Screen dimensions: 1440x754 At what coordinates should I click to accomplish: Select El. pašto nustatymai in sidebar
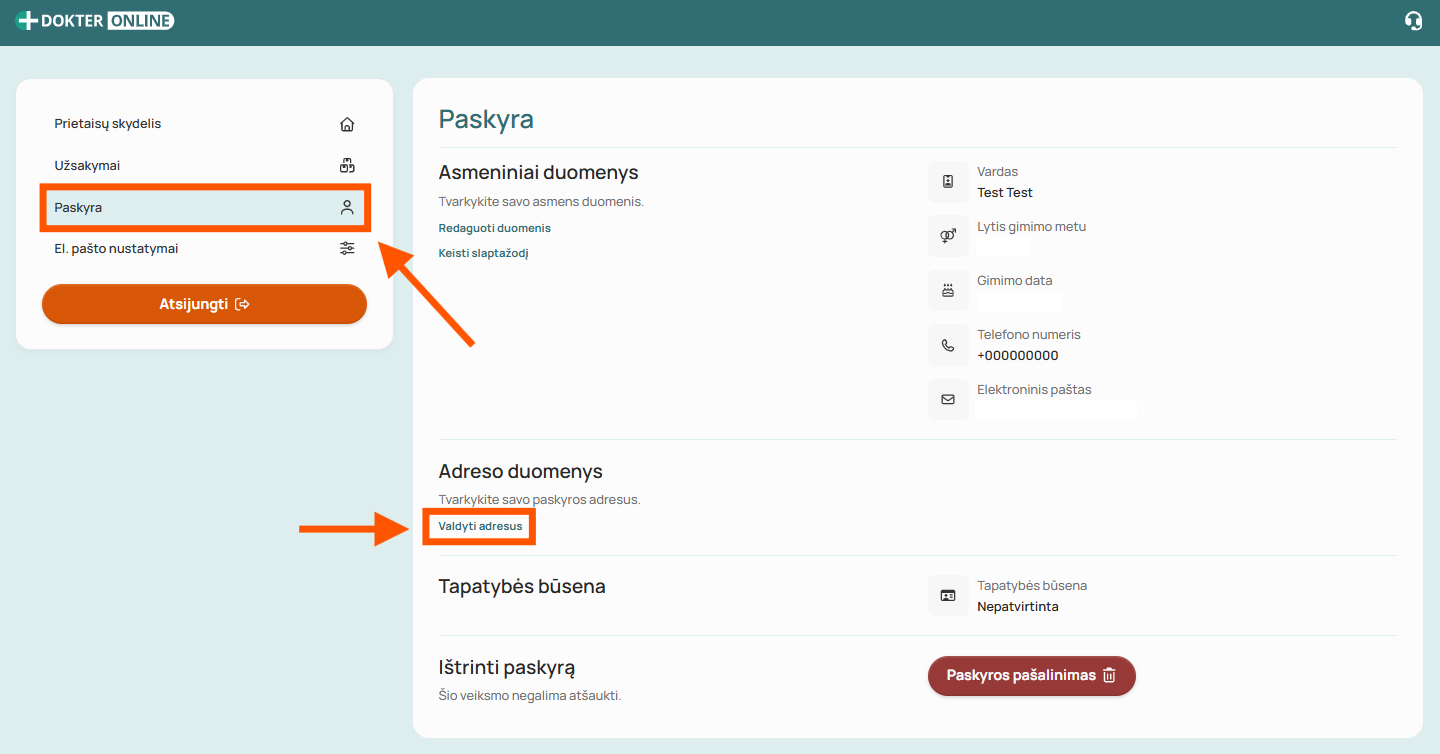coord(204,248)
